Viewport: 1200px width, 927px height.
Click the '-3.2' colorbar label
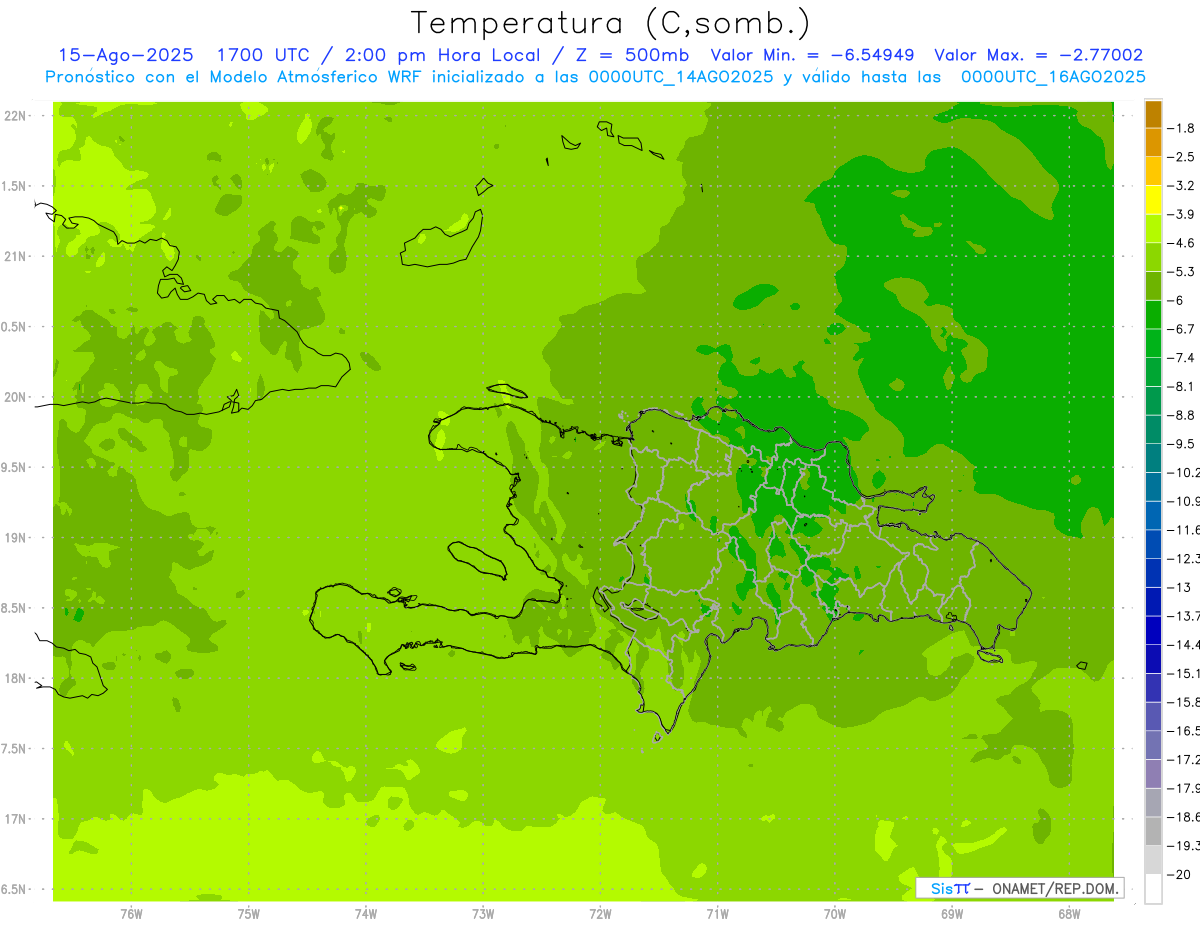(x=1182, y=186)
